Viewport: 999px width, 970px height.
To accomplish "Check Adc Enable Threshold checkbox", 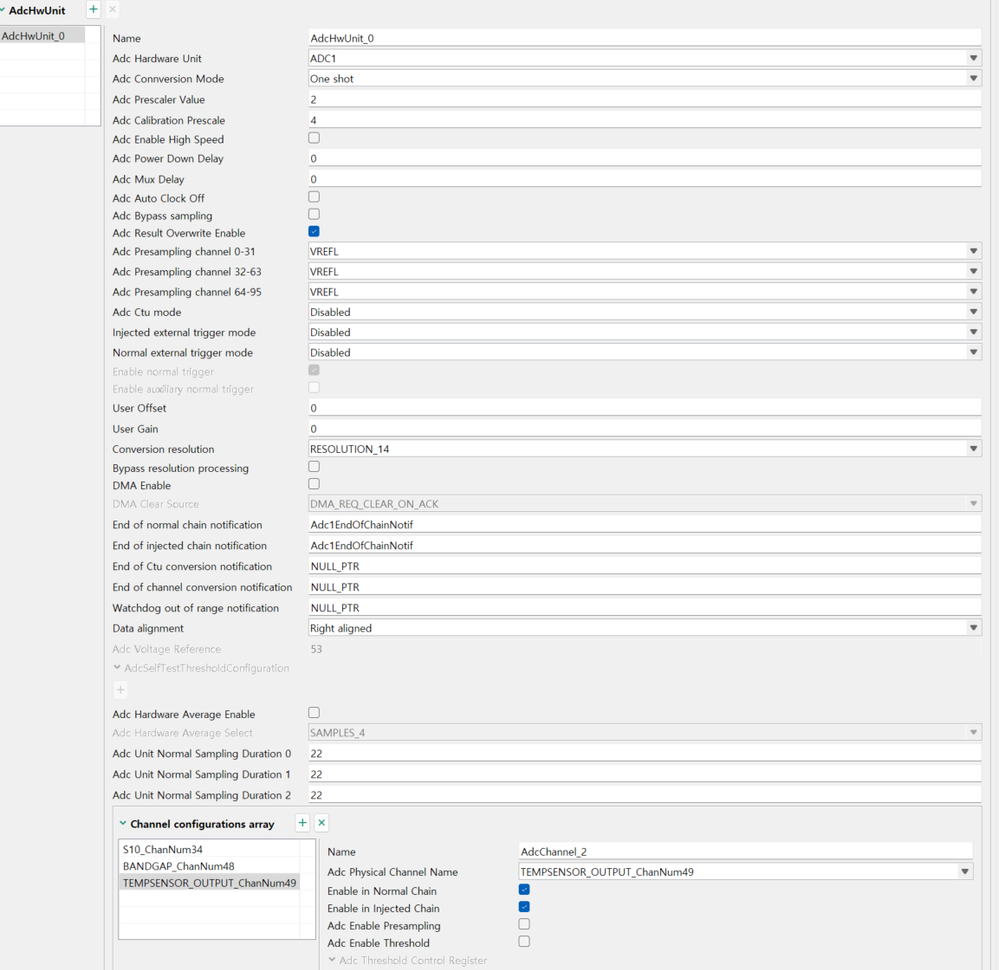I will [524, 941].
